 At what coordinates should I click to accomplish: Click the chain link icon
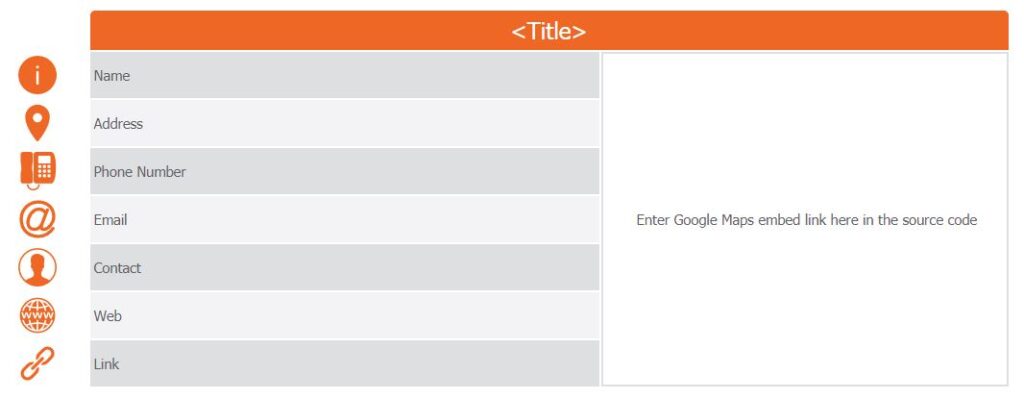pyautogui.click(x=37, y=364)
